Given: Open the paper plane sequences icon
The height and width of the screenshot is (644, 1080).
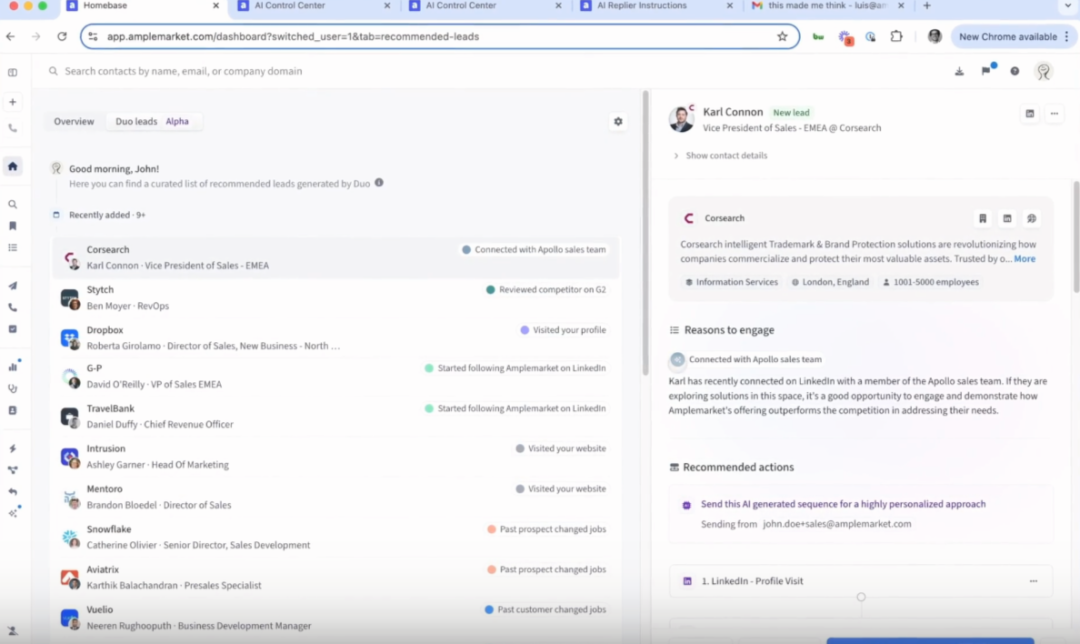Looking at the screenshot, I should click(x=12, y=286).
